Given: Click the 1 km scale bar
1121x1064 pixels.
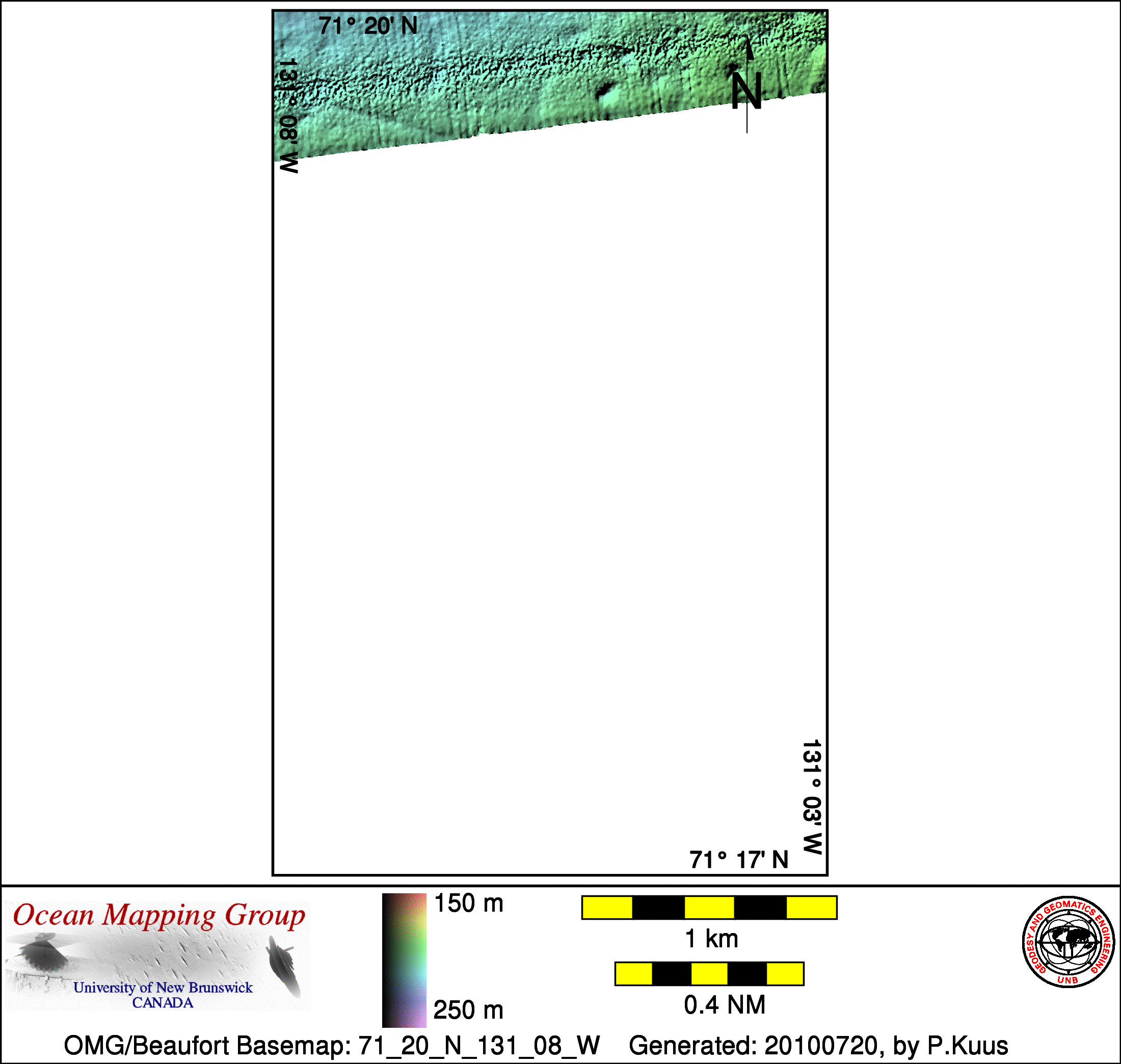Looking at the screenshot, I should tap(709, 908).
